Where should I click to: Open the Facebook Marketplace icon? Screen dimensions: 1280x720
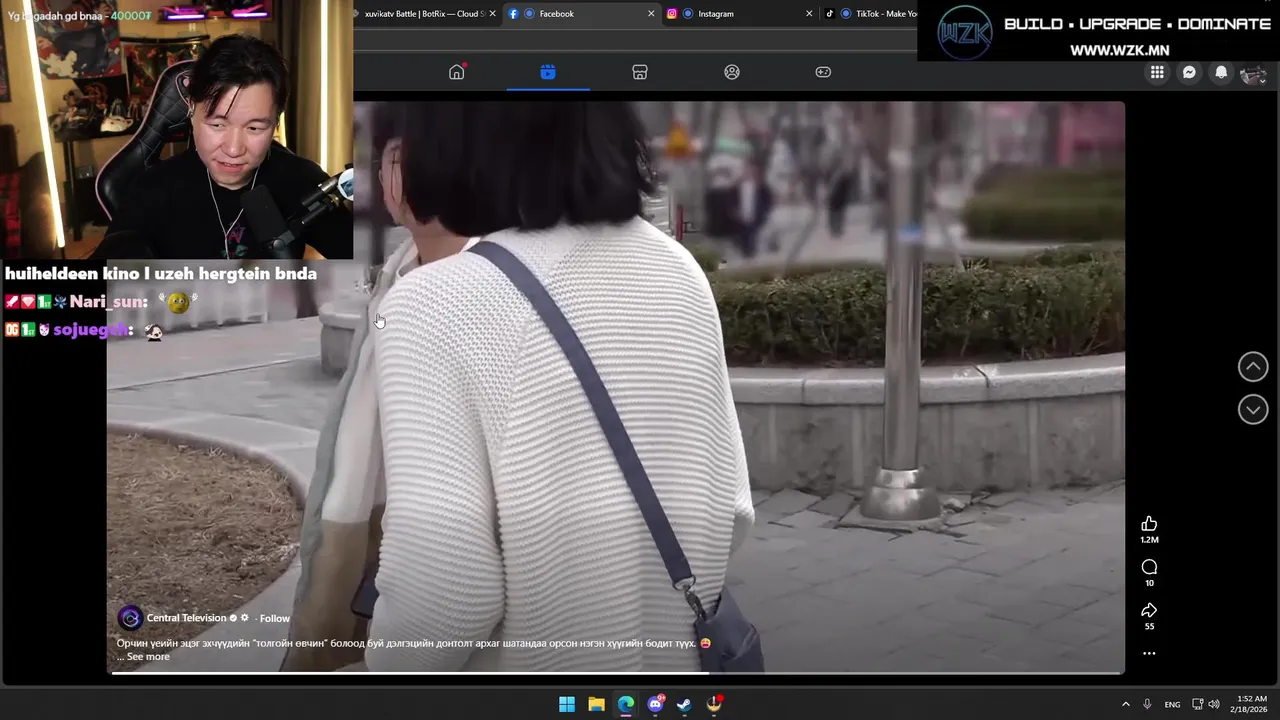(x=640, y=72)
